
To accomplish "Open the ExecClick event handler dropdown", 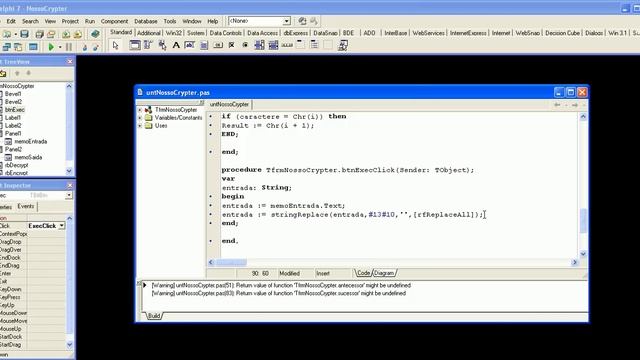I will [x=62, y=226].
